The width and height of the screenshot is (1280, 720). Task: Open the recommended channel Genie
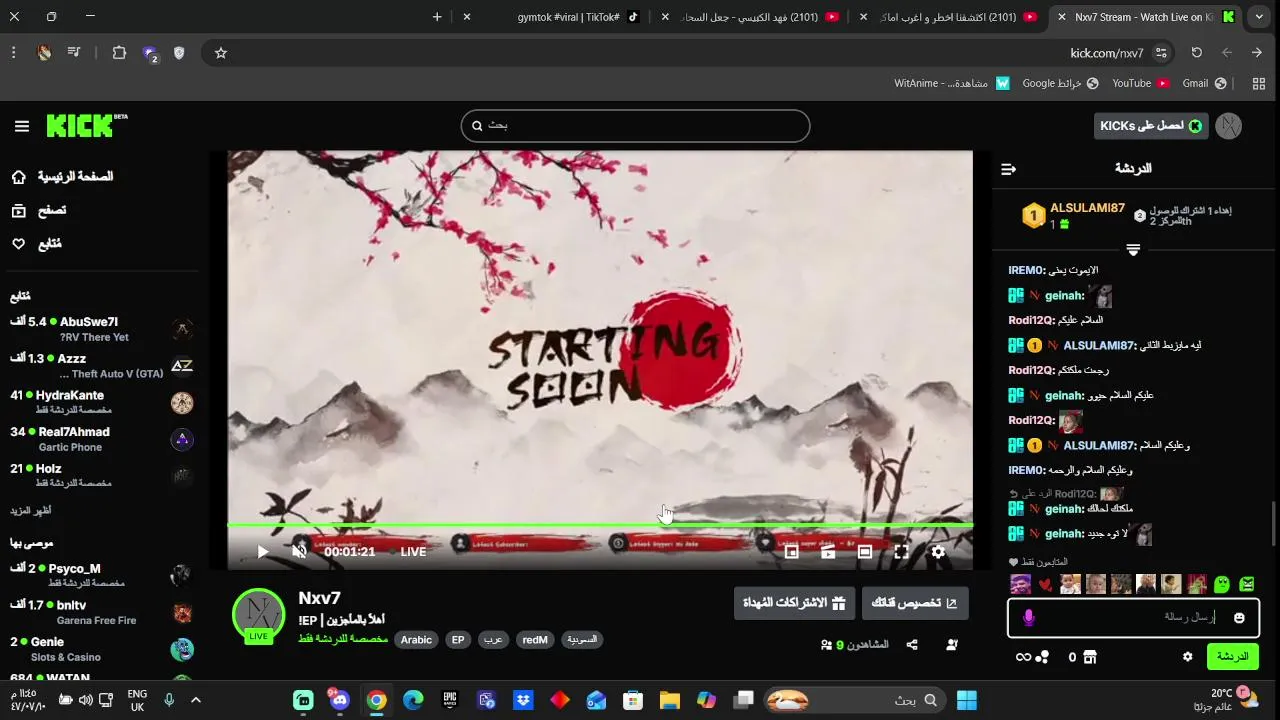pyautogui.click(x=100, y=649)
